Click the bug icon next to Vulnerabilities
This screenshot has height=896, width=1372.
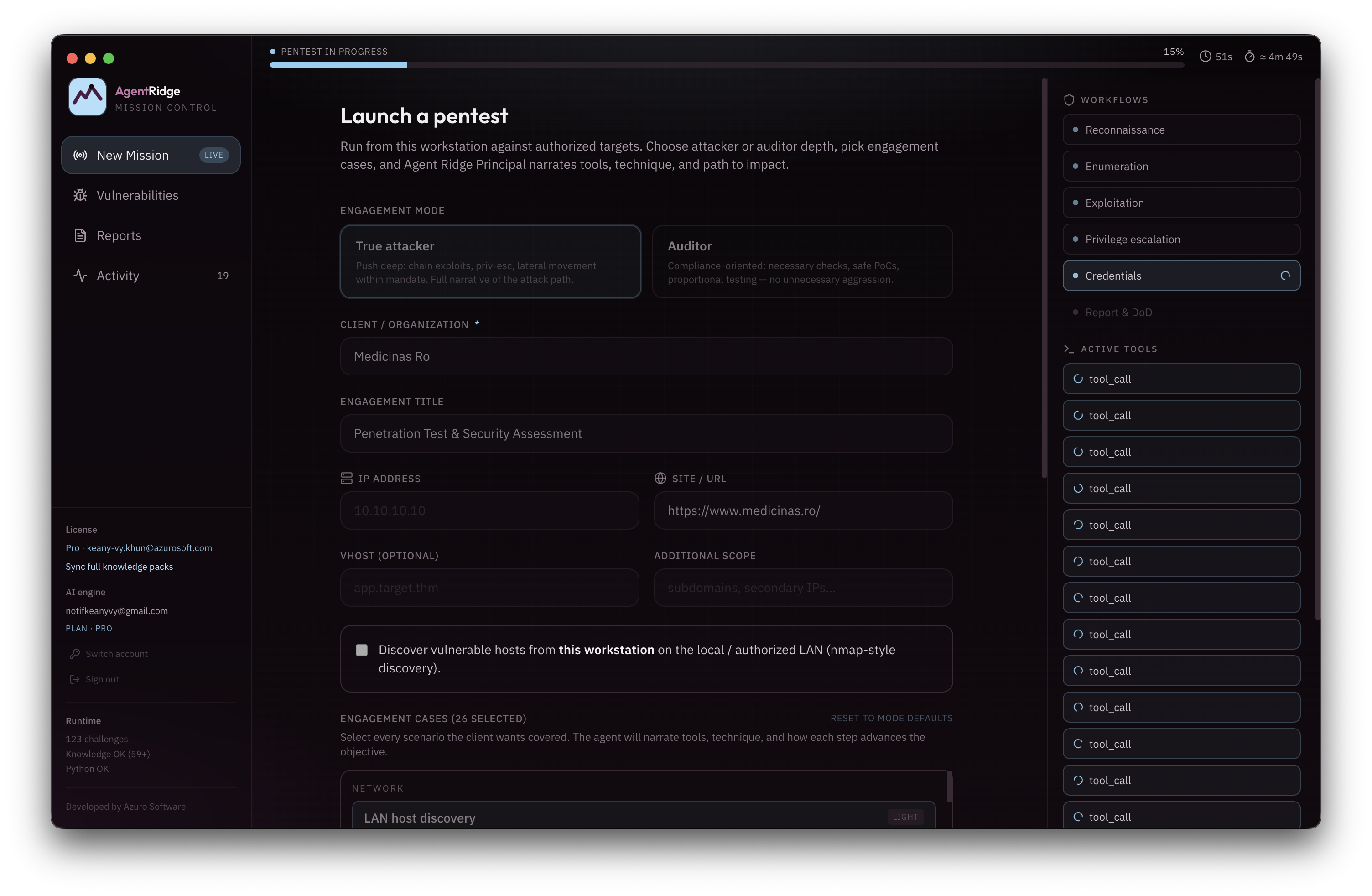(80, 195)
